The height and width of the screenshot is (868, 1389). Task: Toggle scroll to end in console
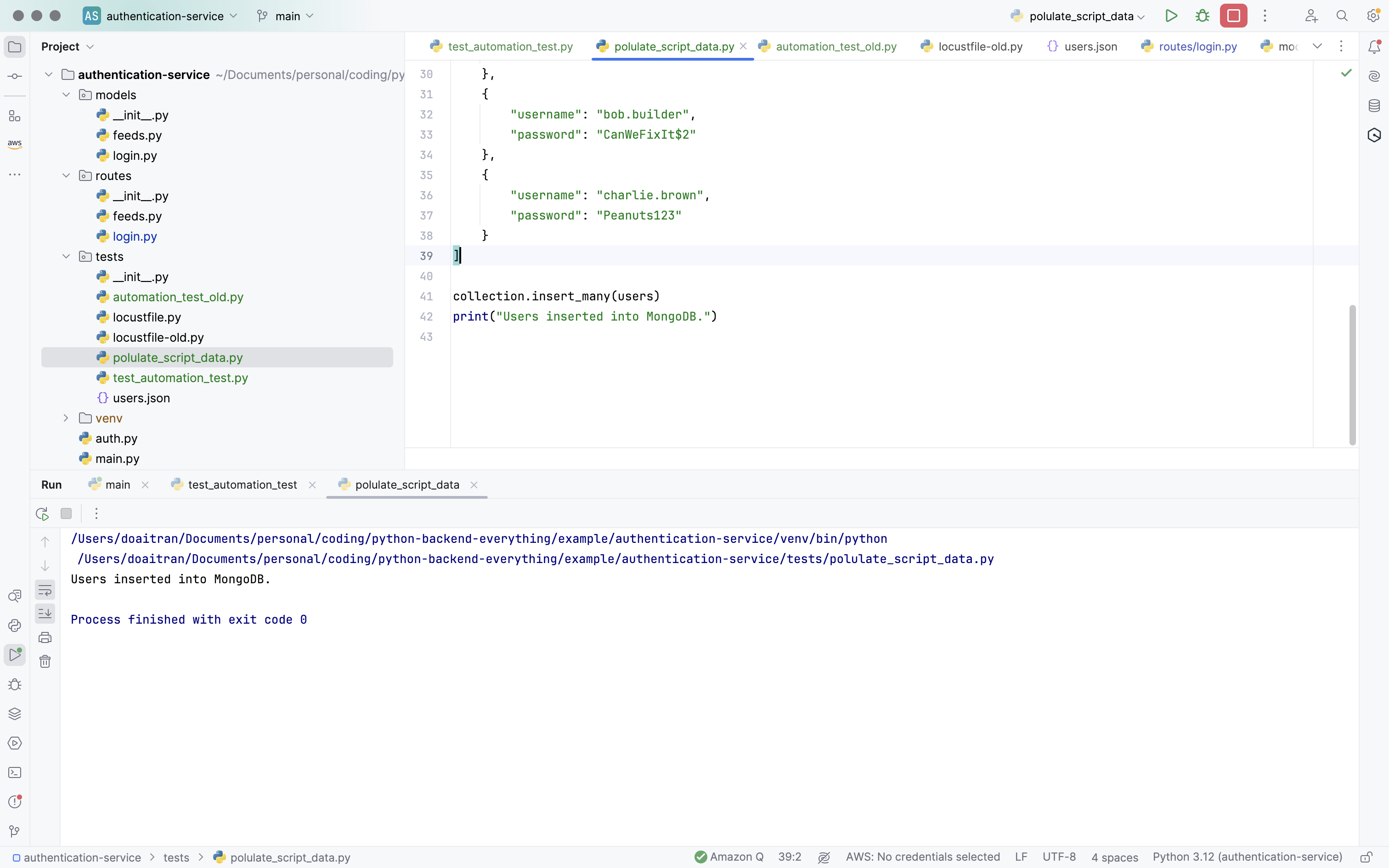tap(45, 614)
